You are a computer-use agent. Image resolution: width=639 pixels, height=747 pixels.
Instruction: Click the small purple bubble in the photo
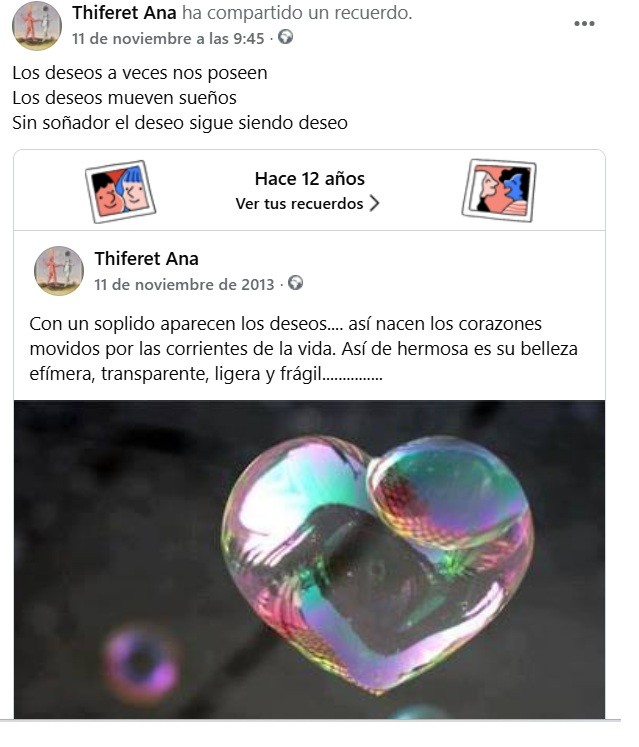coord(142,662)
